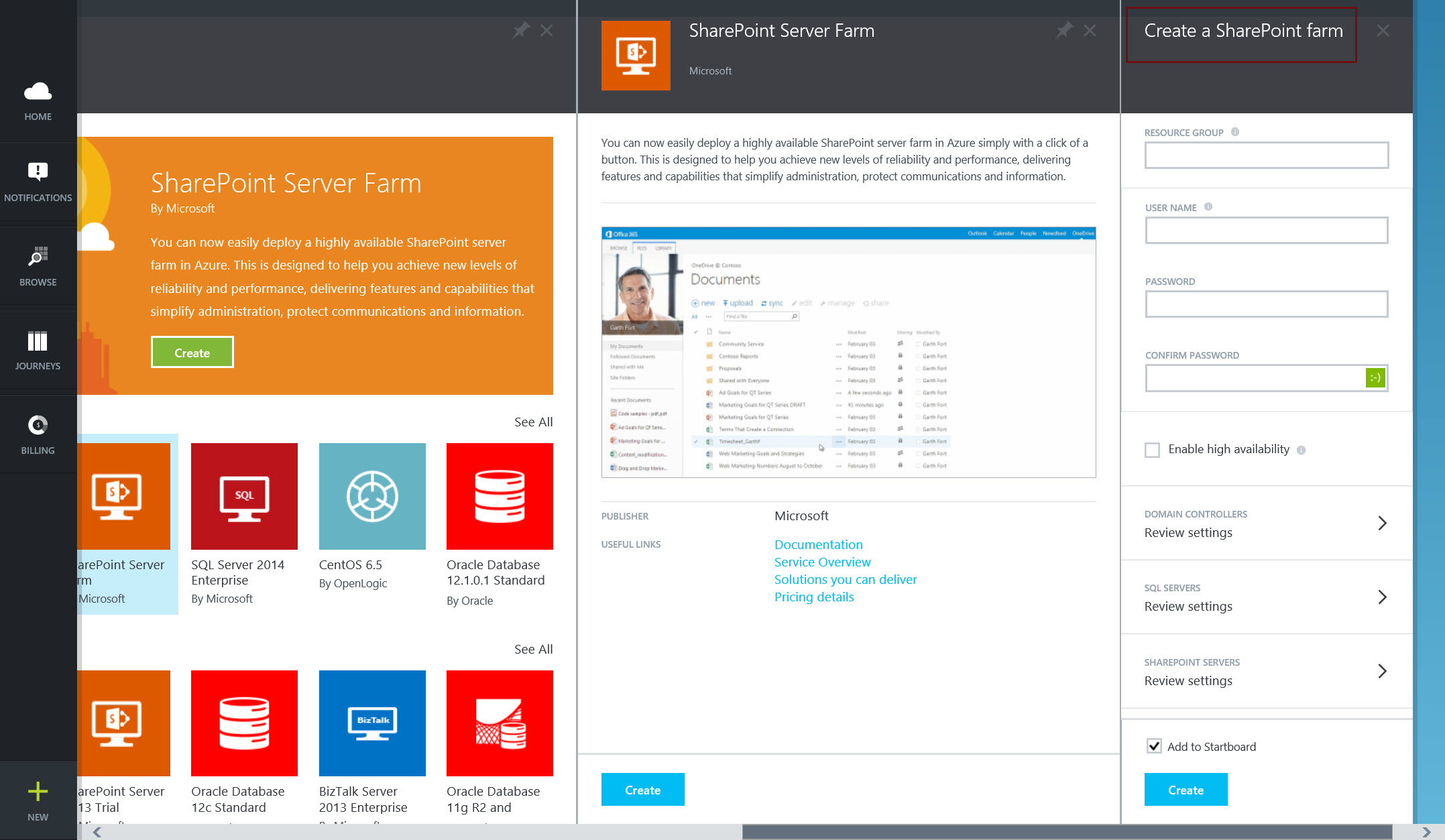Click the User Name input field
Image resolution: width=1445 pixels, height=840 pixels.
coord(1266,230)
